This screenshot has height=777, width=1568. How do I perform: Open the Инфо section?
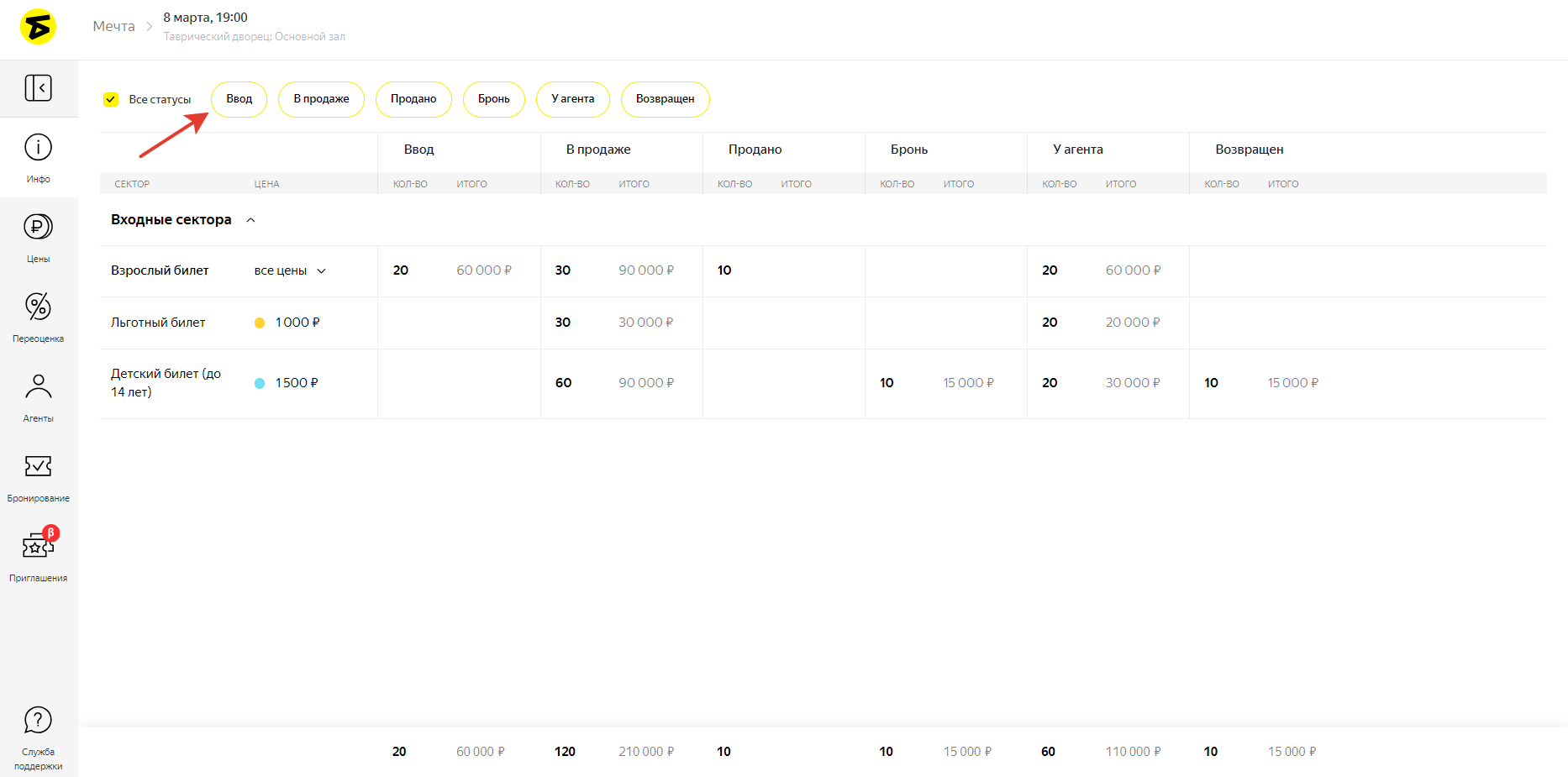(x=38, y=157)
